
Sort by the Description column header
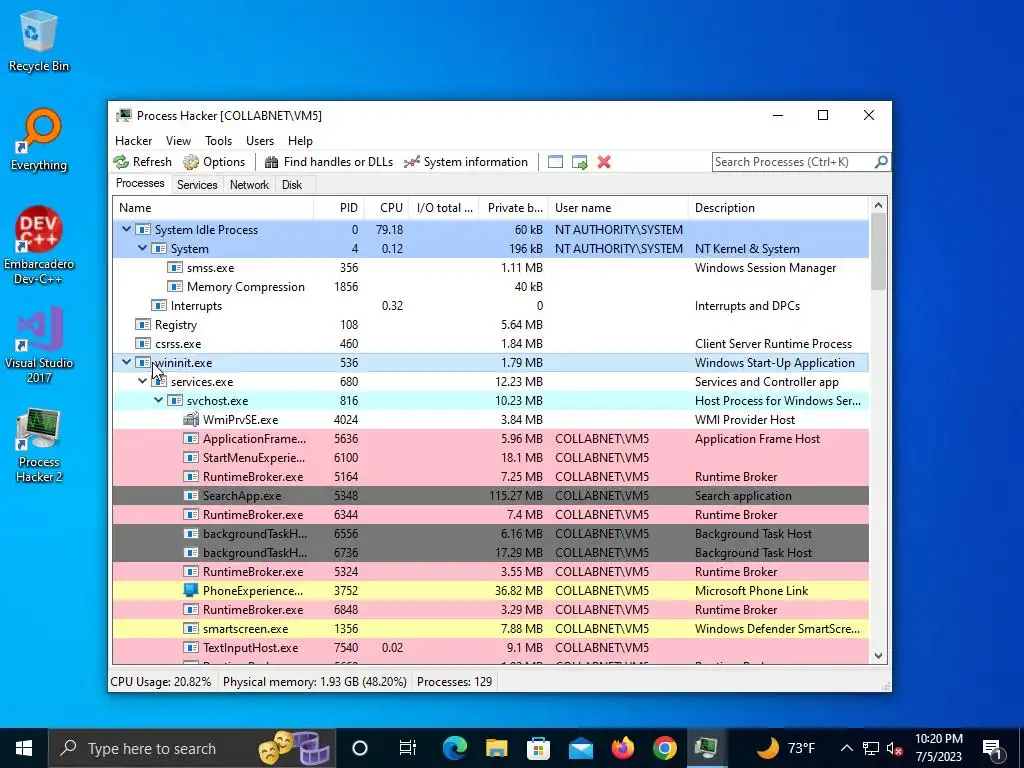(778, 208)
